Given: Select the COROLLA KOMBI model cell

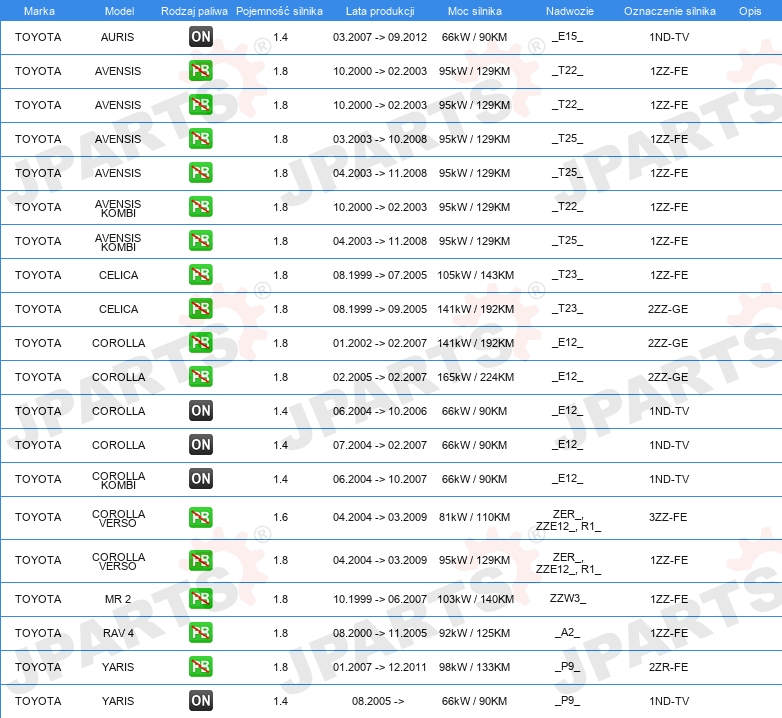Looking at the screenshot, I should pyautogui.click(x=118, y=480).
